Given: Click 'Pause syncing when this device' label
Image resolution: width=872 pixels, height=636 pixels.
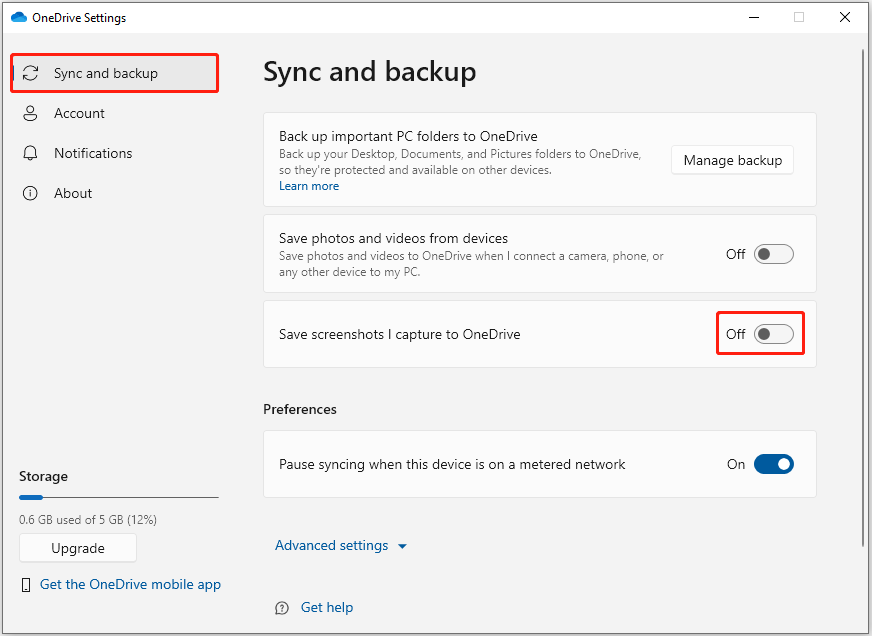Looking at the screenshot, I should pyautogui.click(x=452, y=464).
